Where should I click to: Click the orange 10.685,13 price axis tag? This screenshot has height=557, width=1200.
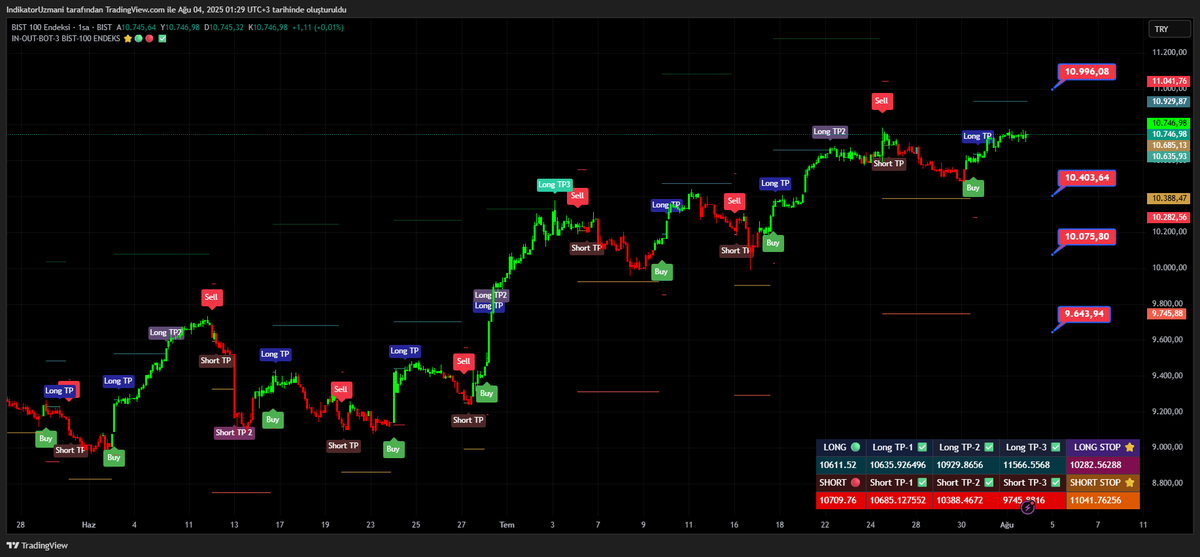point(1169,145)
